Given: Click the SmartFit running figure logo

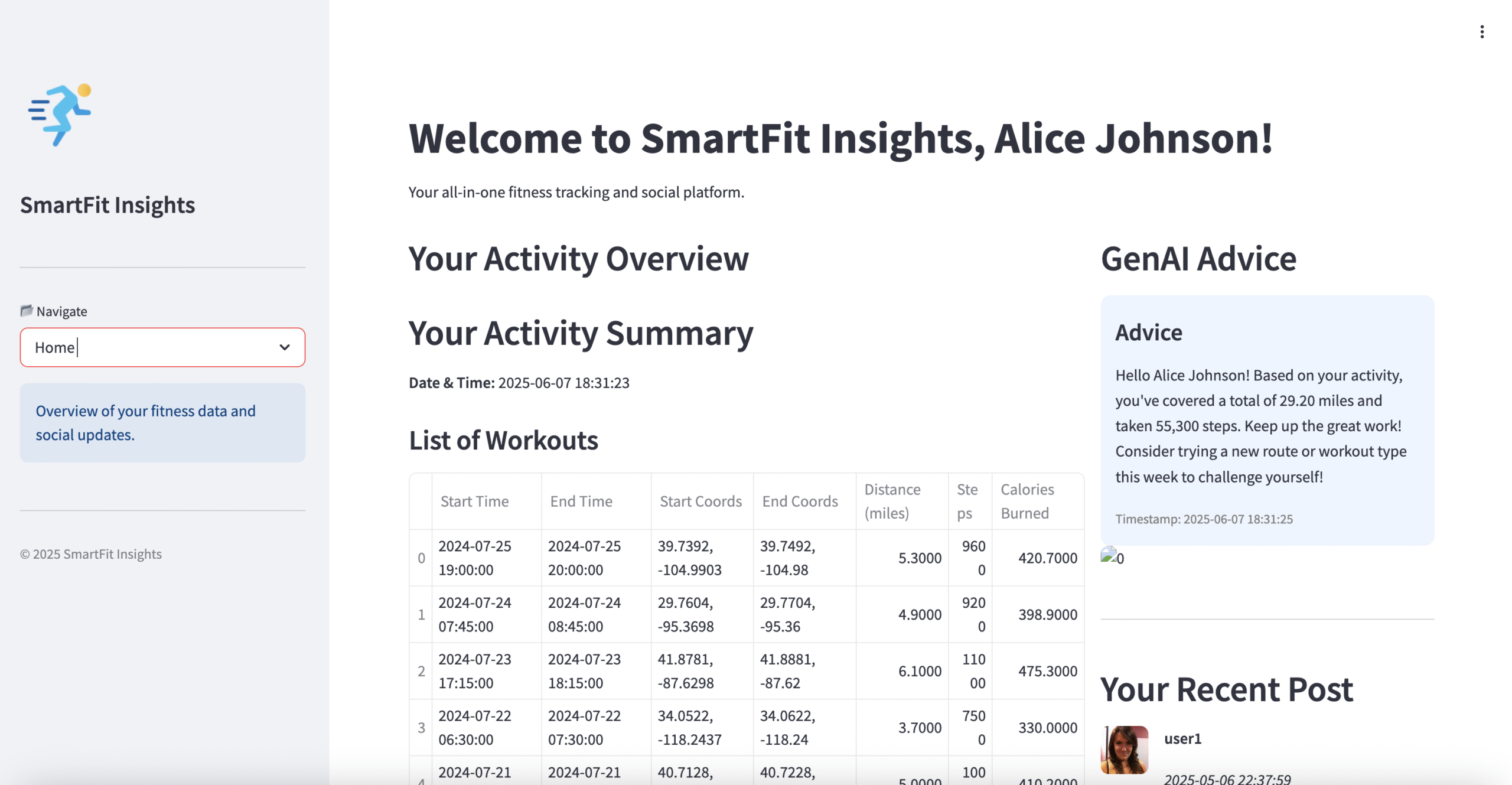Looking at the screenshot, I should 60,115.
